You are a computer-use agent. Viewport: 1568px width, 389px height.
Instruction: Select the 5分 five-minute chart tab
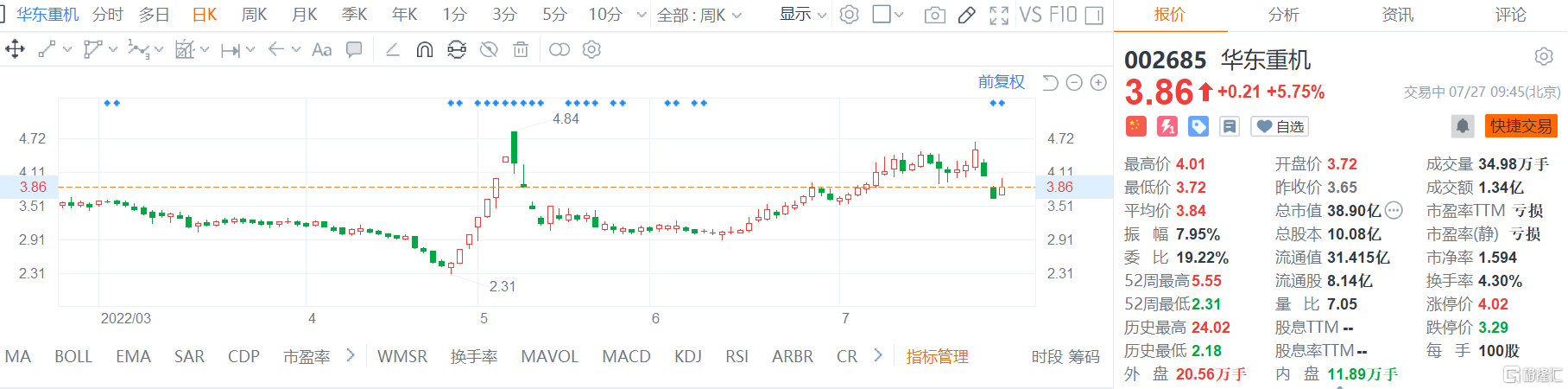(x=555, y=15)
